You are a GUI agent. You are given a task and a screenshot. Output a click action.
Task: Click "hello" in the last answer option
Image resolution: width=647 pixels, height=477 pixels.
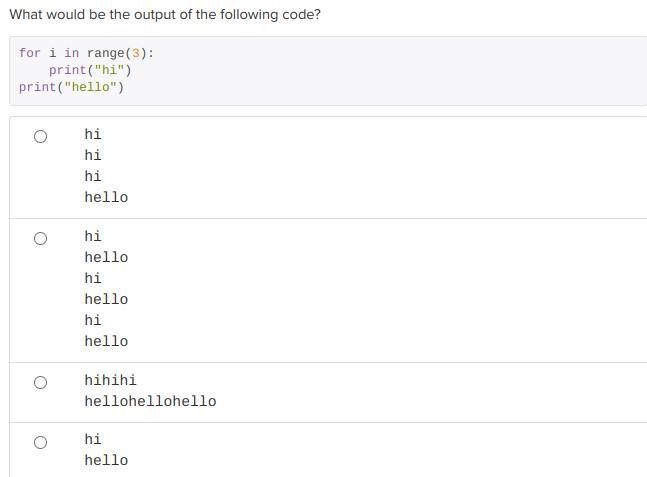click(106, 461)
